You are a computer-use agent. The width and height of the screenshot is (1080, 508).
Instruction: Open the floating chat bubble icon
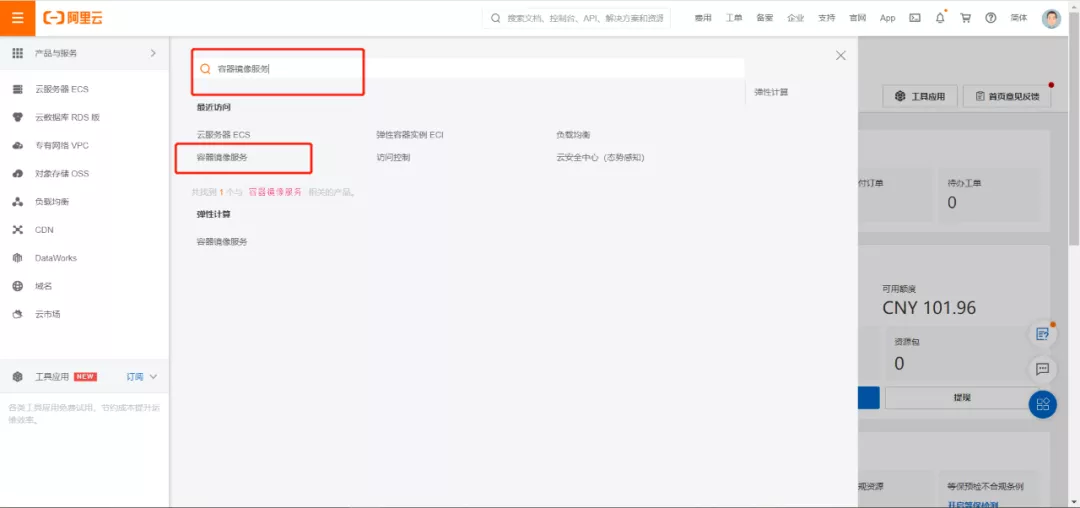coord(1042,368)
